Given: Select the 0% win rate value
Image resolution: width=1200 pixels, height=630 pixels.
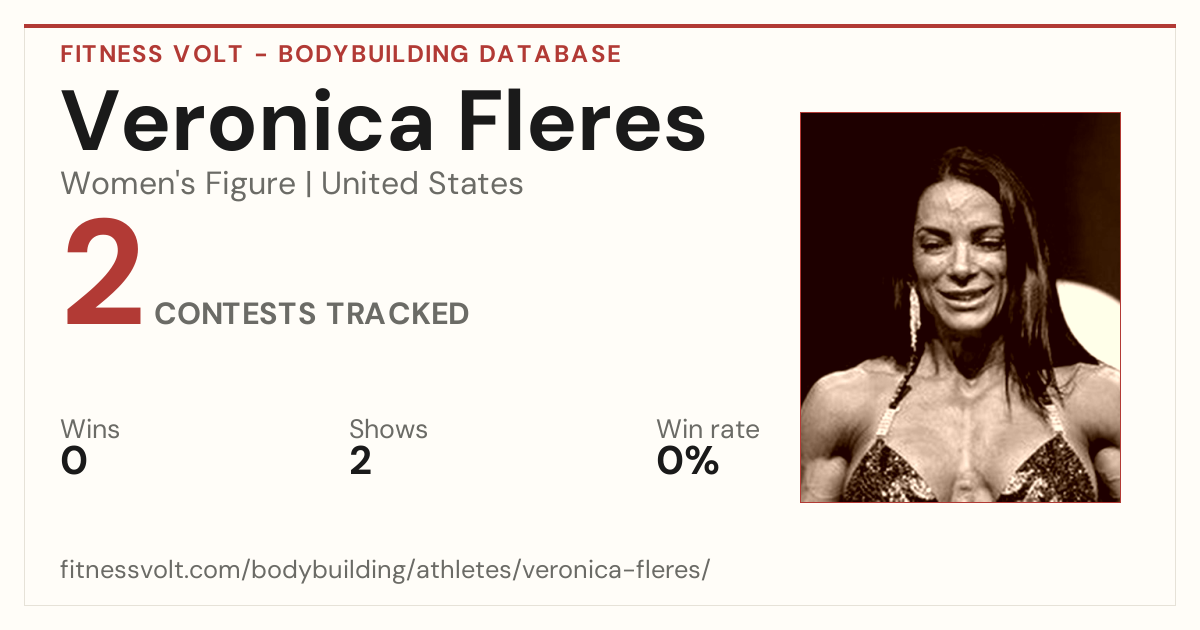Looking at the screenshot, I should click(688, 461).
